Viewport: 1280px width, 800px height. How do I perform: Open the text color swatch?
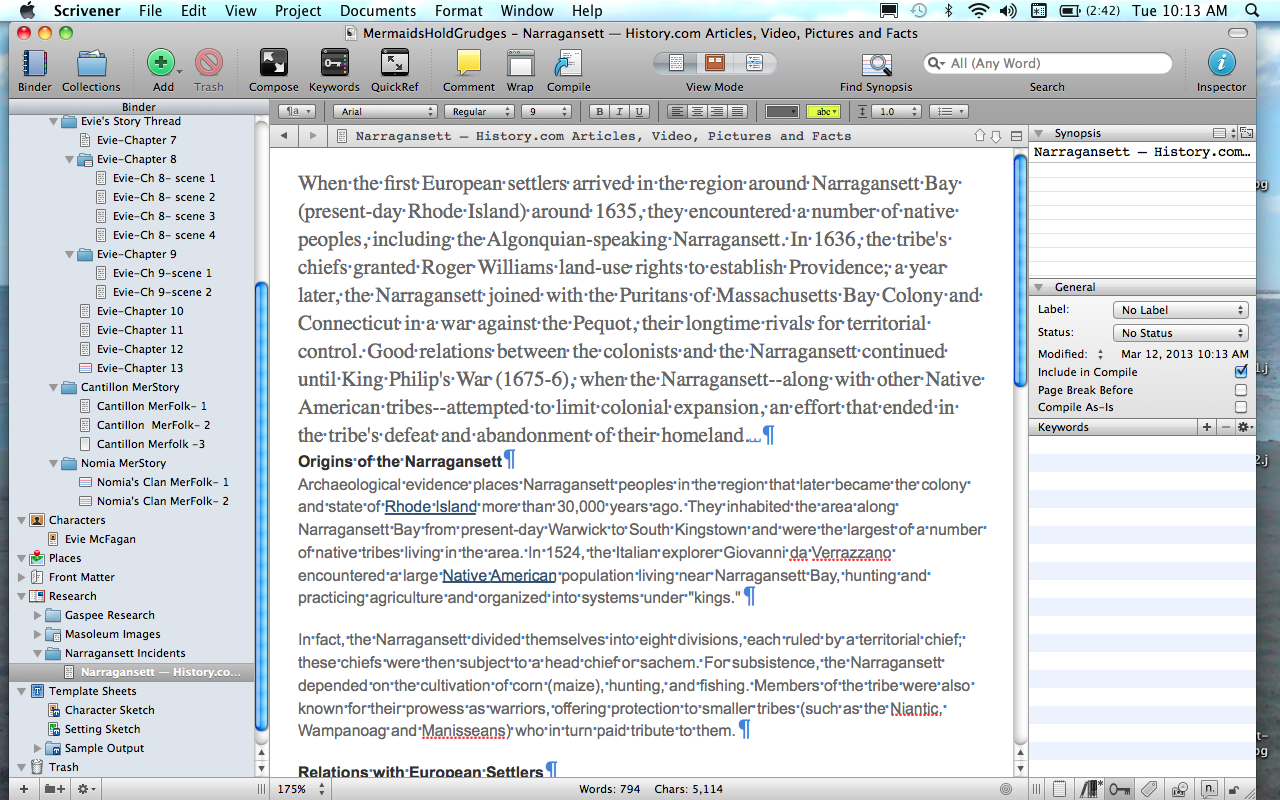(x=781, y=111)
